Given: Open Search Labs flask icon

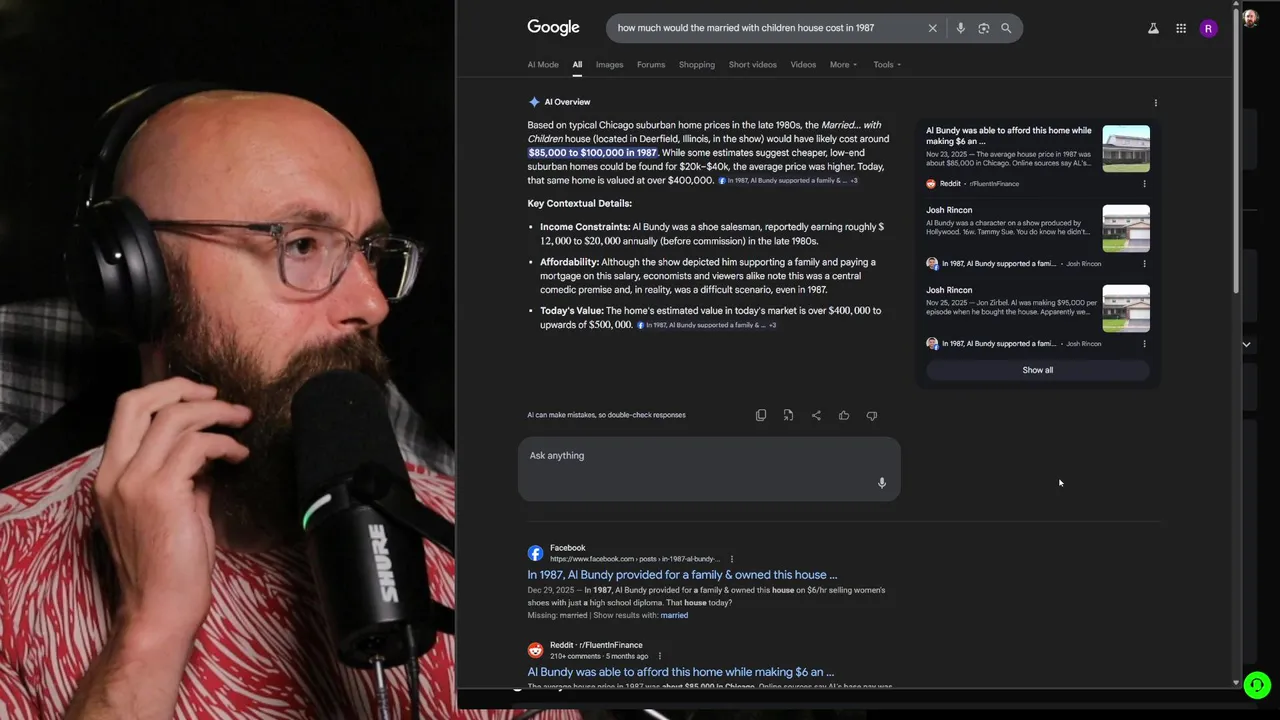Looking at the screenshot, I should point(1153,28).
